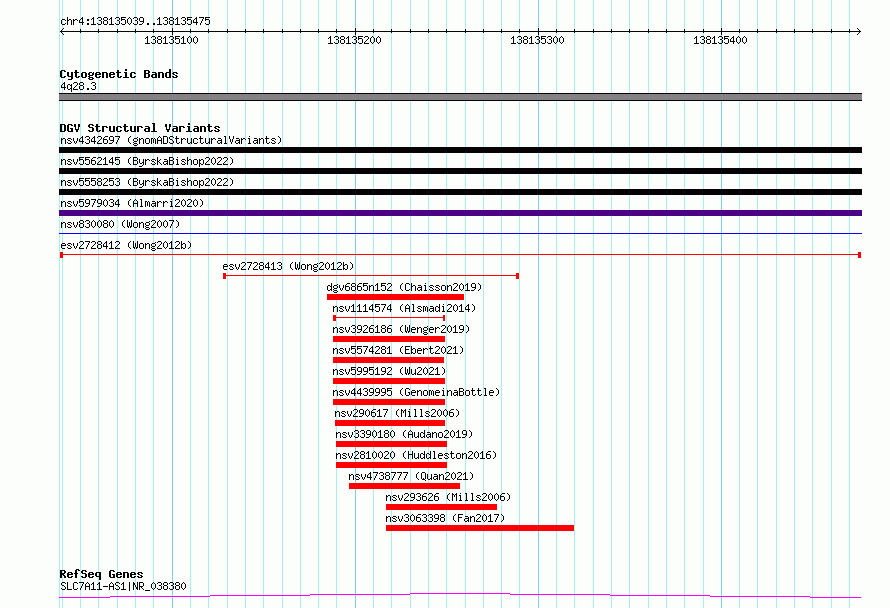Select the red bar under nsv3926186

coord(389,339)
